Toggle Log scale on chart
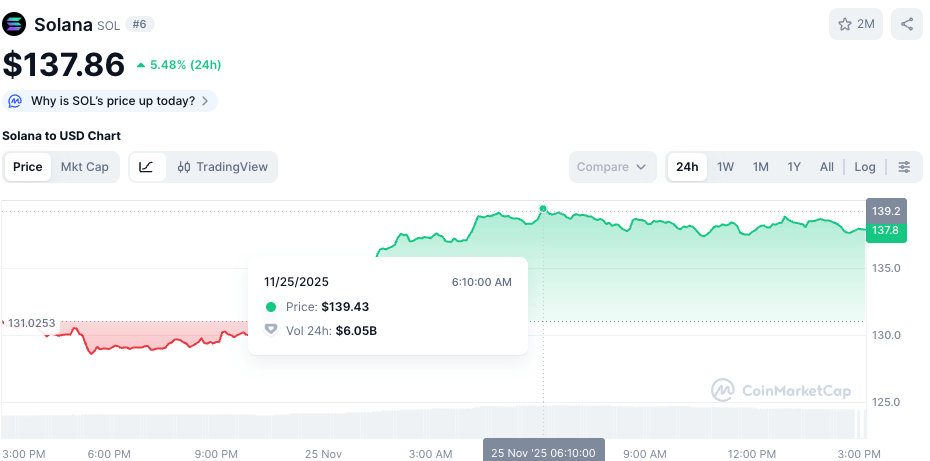The image size is (930, 461). coord(865,167)
